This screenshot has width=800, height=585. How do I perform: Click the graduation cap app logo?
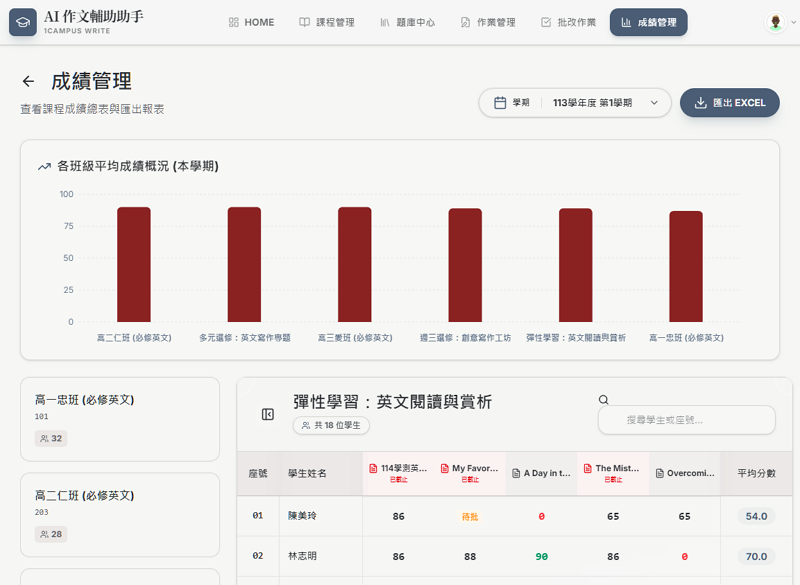(x=22, y=22)
